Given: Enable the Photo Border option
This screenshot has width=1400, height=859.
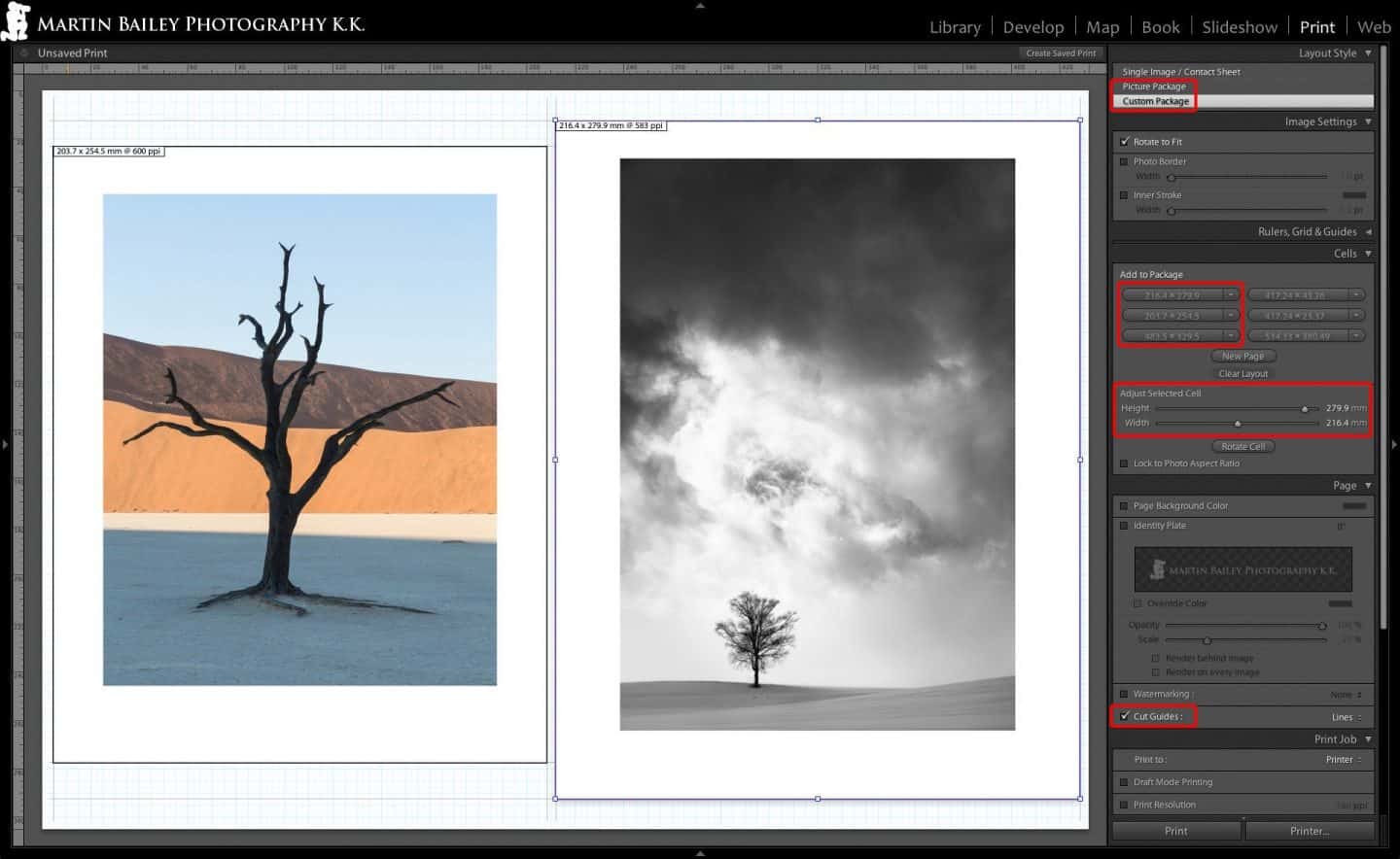Looking at the screenshot, I should click(1124, 161).
